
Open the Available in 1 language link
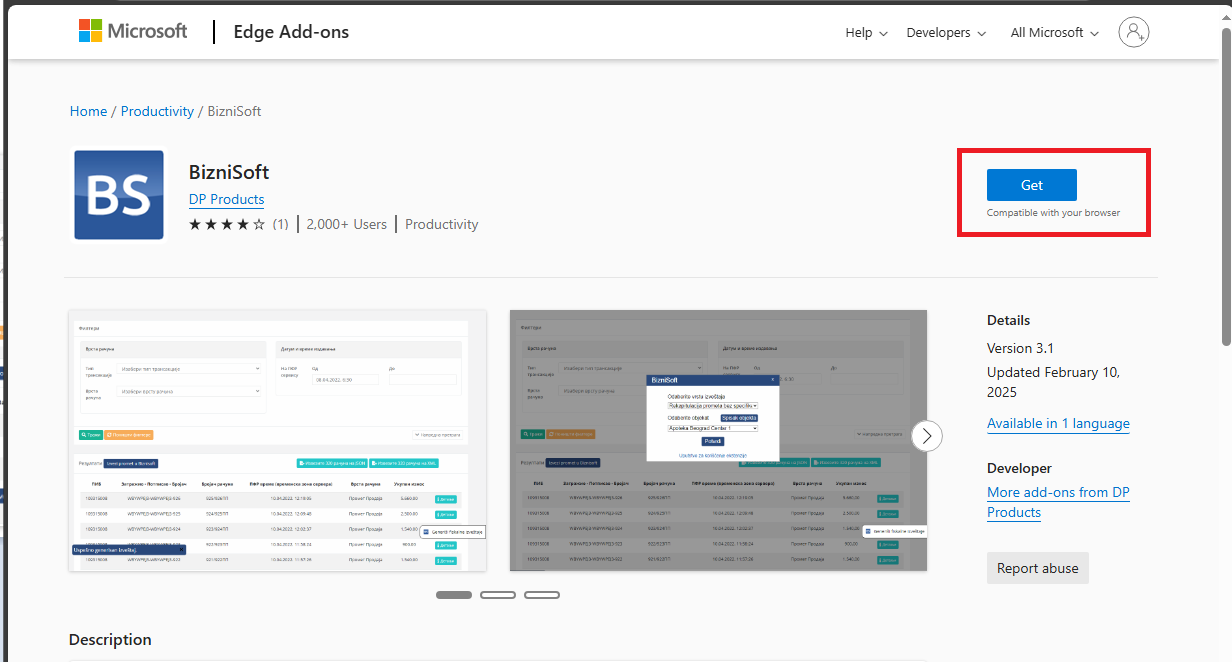(x=1058, y=423)
